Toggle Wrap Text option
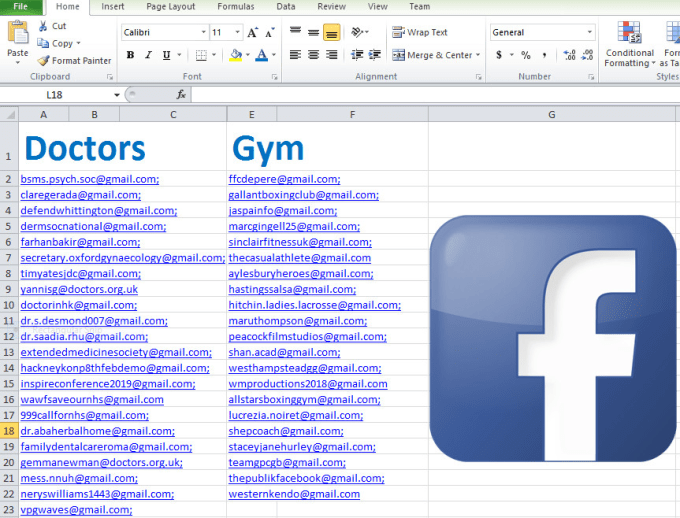Screen dimensions: 680x518 pos(419,32)
